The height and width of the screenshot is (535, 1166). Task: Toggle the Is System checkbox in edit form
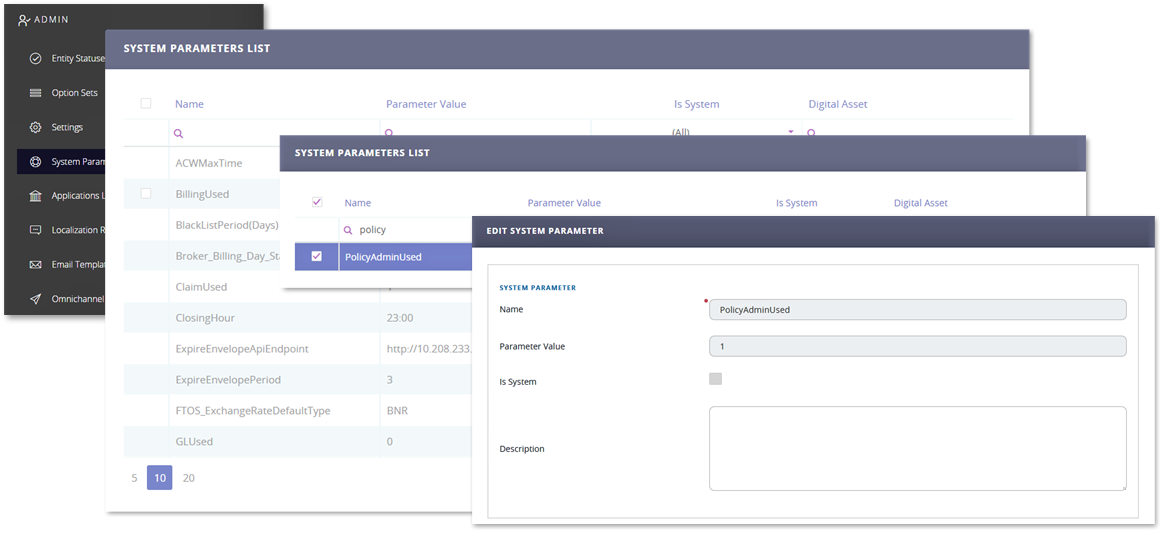coord(715,379)
